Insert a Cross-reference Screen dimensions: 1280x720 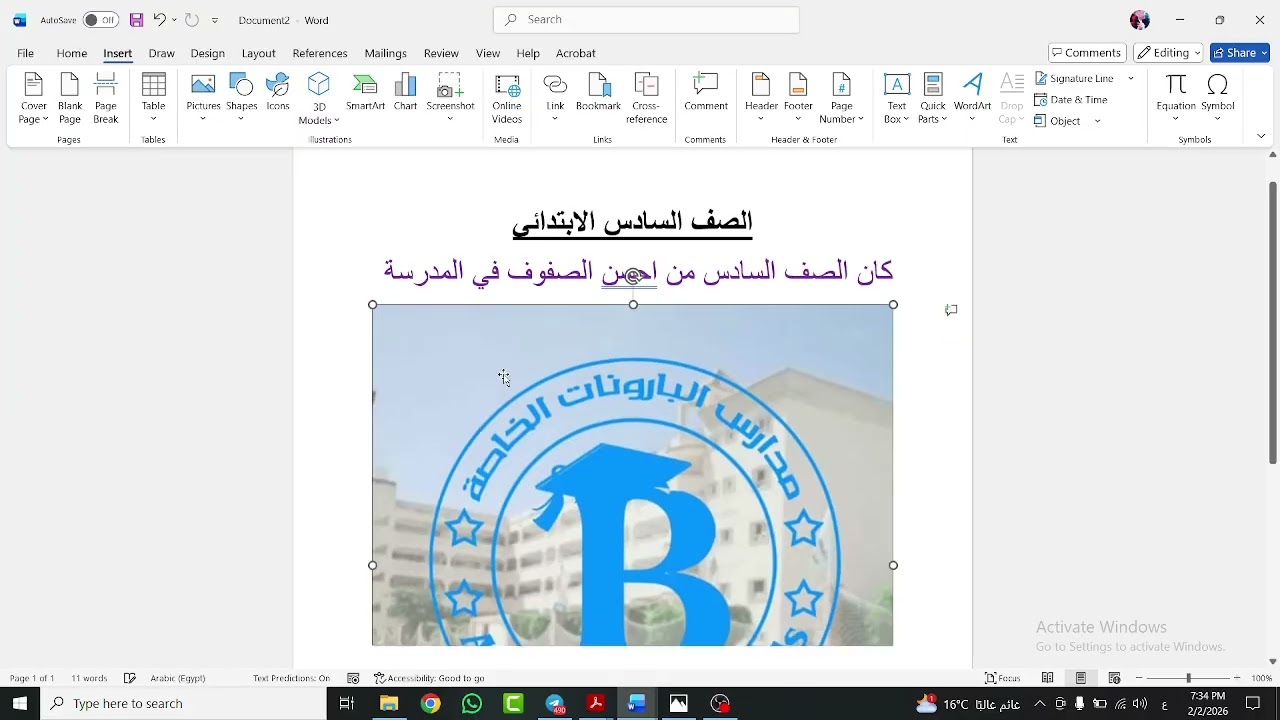tap(646, 98)
